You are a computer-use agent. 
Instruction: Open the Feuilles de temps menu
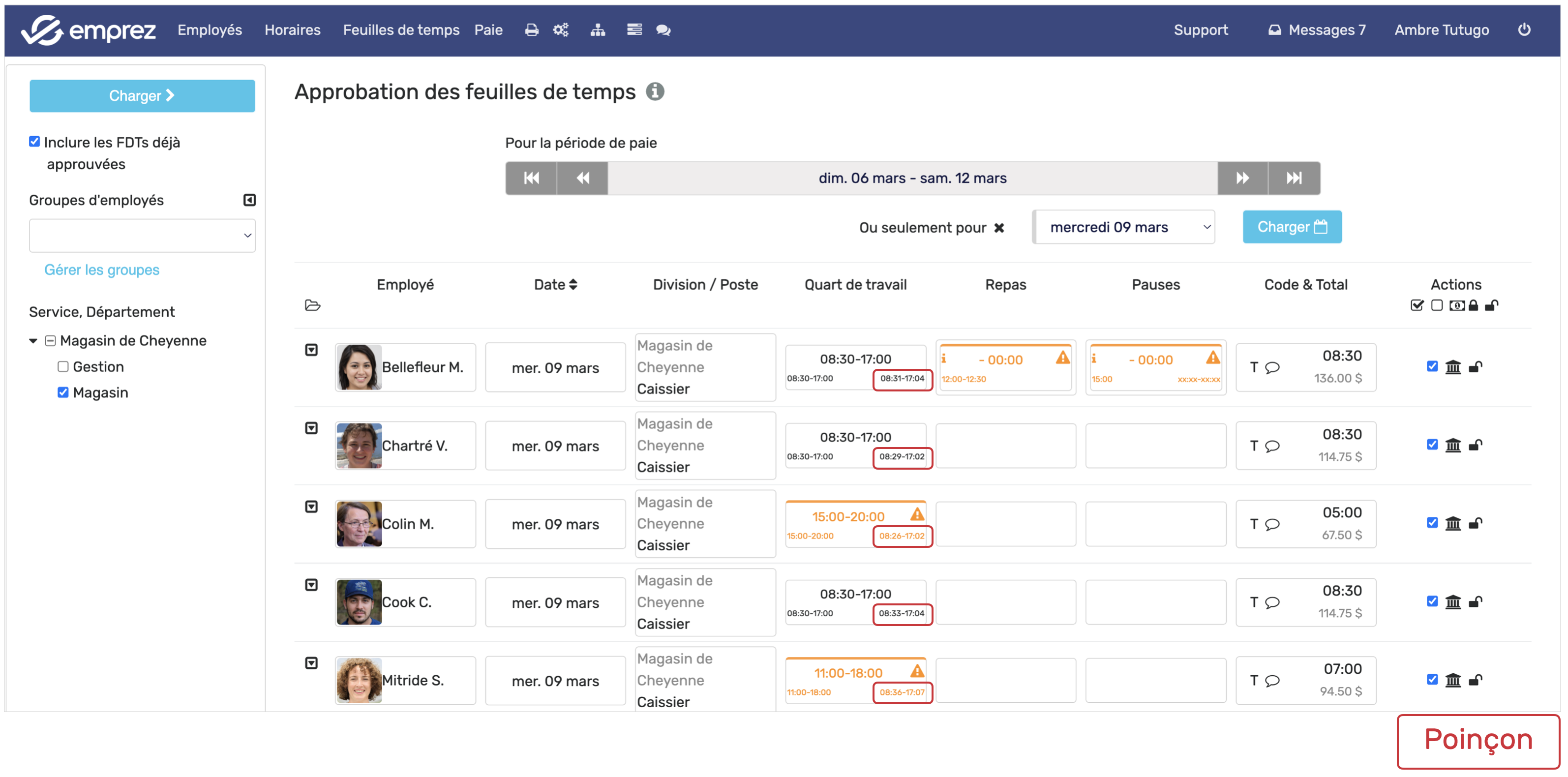[x=401, y=30]
